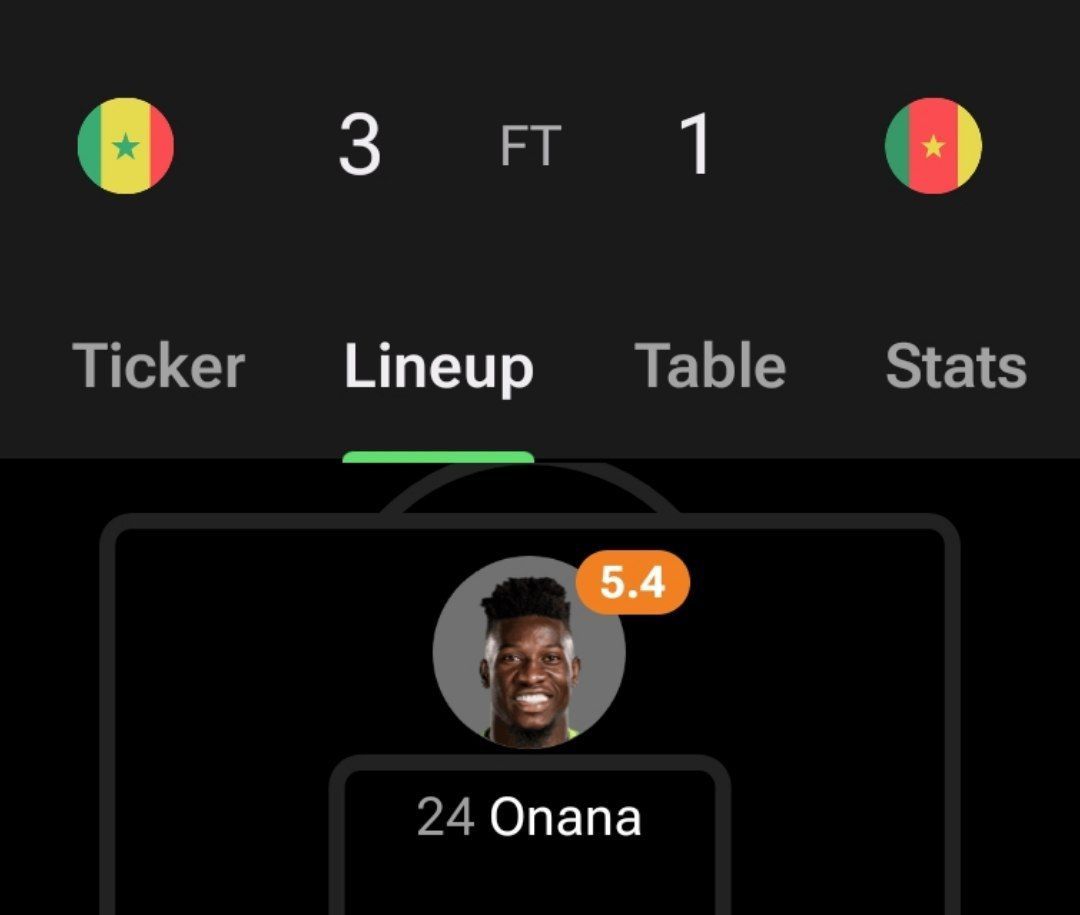Tap the yellow star on Cameroon's flag

[x=933, y=146]
